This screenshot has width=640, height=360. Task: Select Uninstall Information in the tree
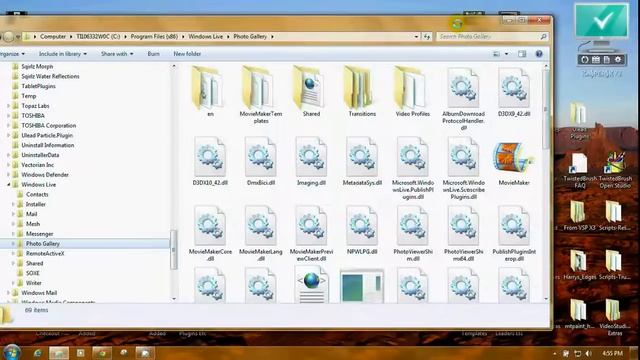(x=48, y=145)
